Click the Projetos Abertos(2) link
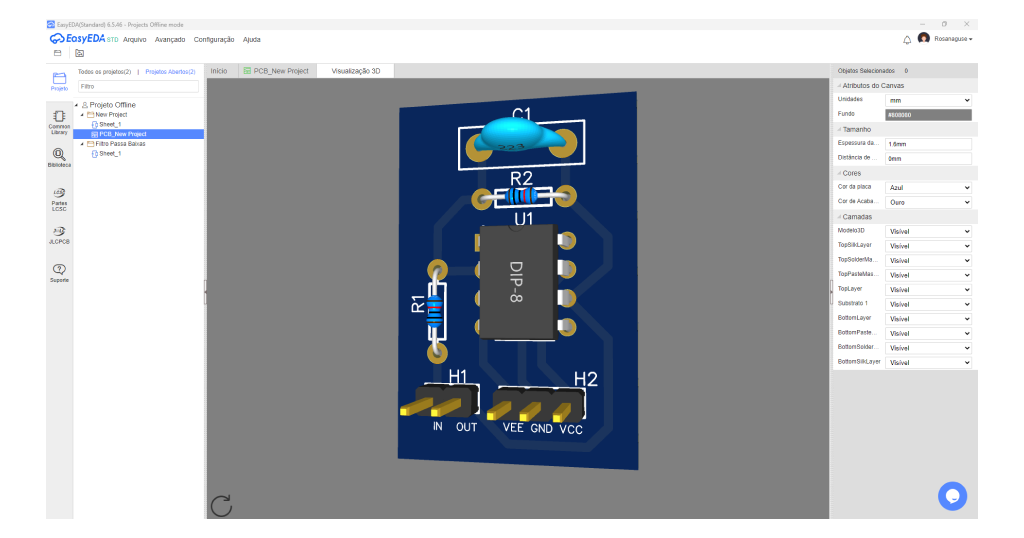Viewport: 1024px width, 538px height. (170, 72)
